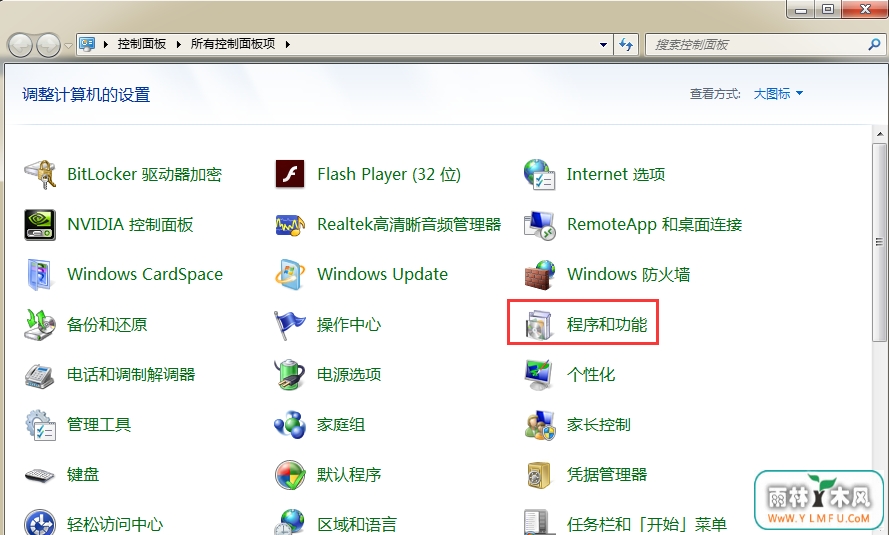Open the 备份和还原 link text
This screenshot has height=535, width=889.
(107, 325)
